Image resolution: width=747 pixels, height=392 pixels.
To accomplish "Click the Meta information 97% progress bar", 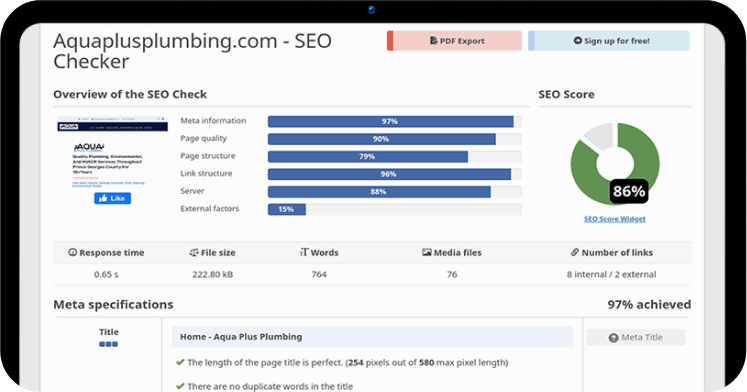I will click(394, 121).
